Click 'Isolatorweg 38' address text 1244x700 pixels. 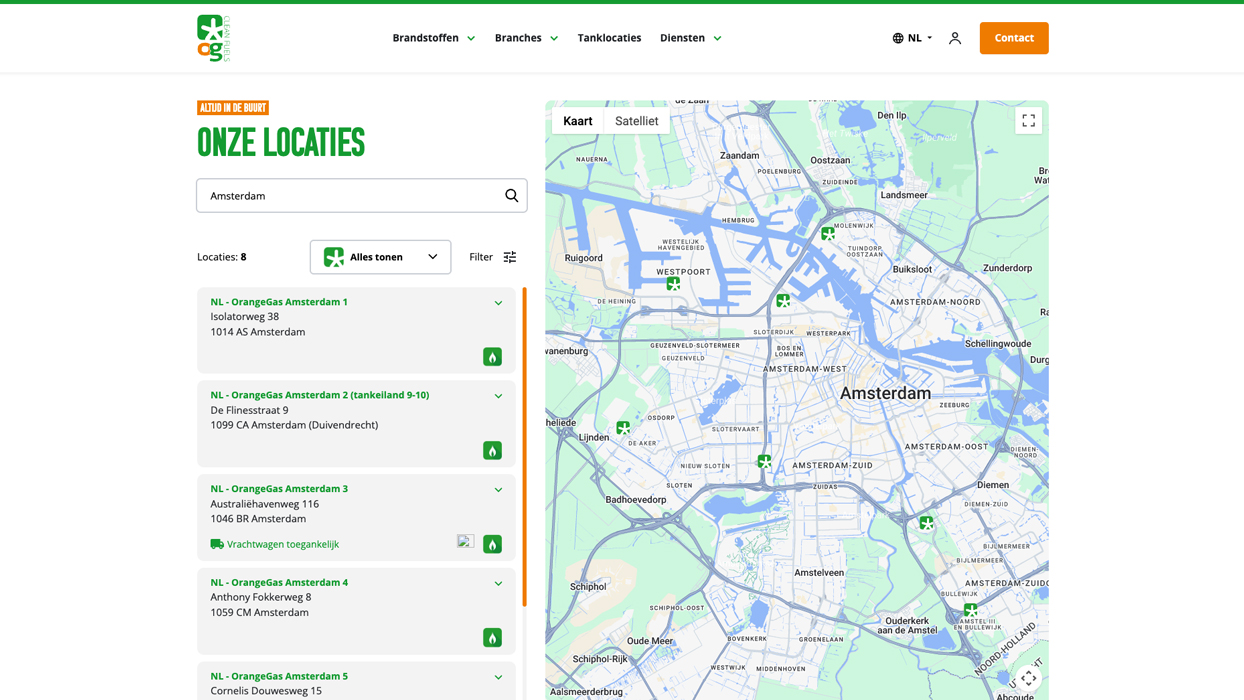tap(245, 317)
